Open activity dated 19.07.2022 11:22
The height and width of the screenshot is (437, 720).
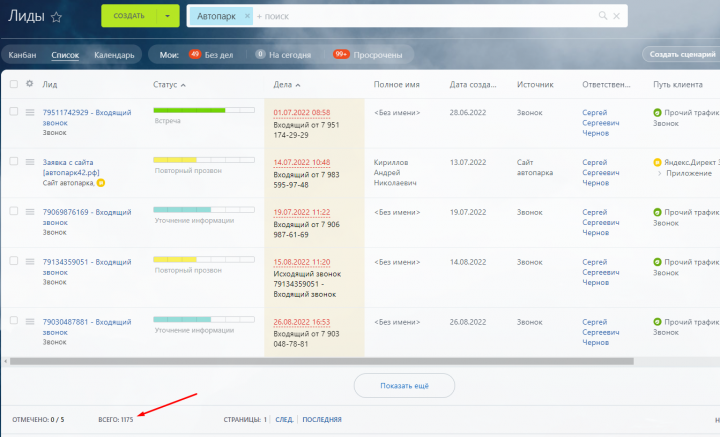pyautogui.click(x=302, y=212)
